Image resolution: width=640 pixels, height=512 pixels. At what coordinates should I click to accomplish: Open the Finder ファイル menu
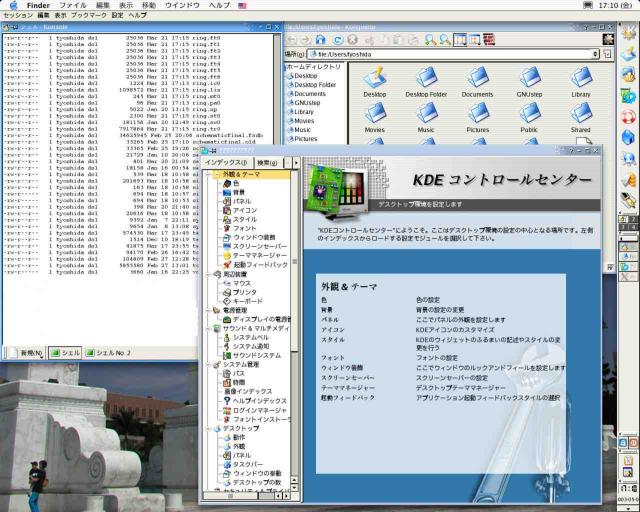tap(73, 5)
